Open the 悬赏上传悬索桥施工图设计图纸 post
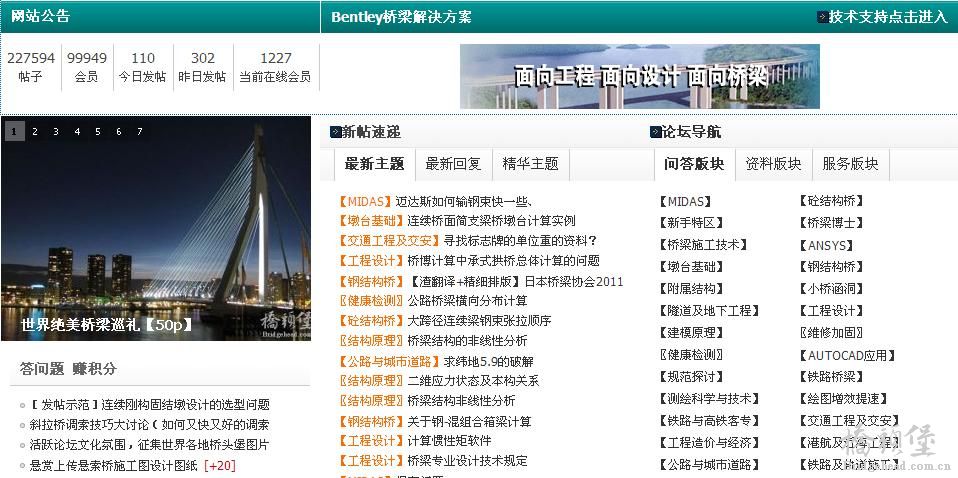Viewport: 958px width, 478px height. pos(114,465)
